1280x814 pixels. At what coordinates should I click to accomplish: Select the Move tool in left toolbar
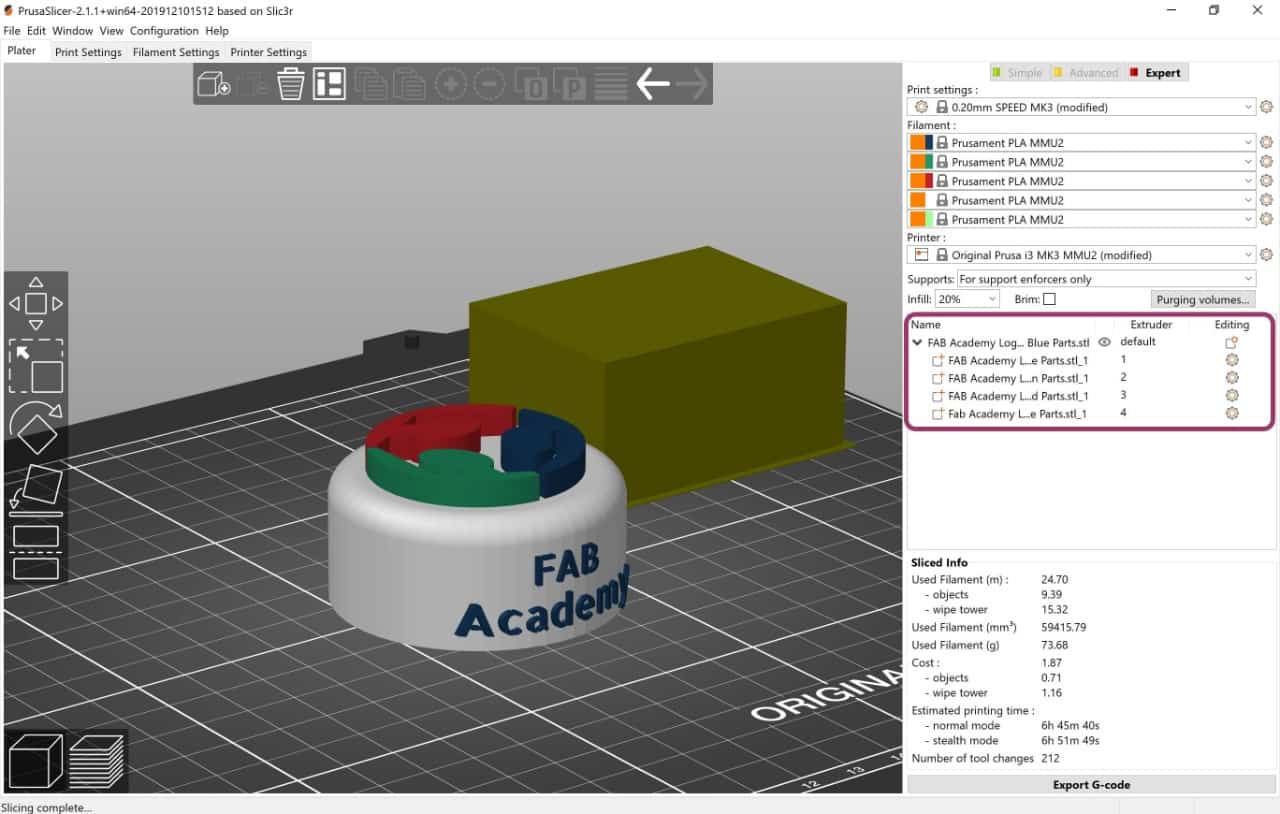click(36, 303)
